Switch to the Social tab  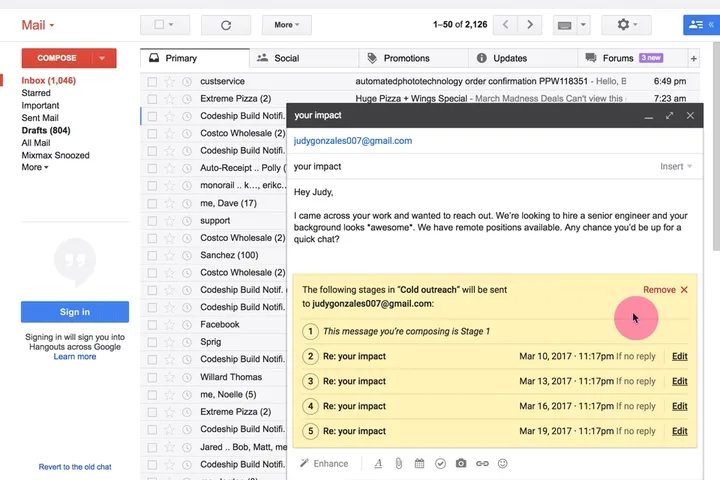coord(304,58)
